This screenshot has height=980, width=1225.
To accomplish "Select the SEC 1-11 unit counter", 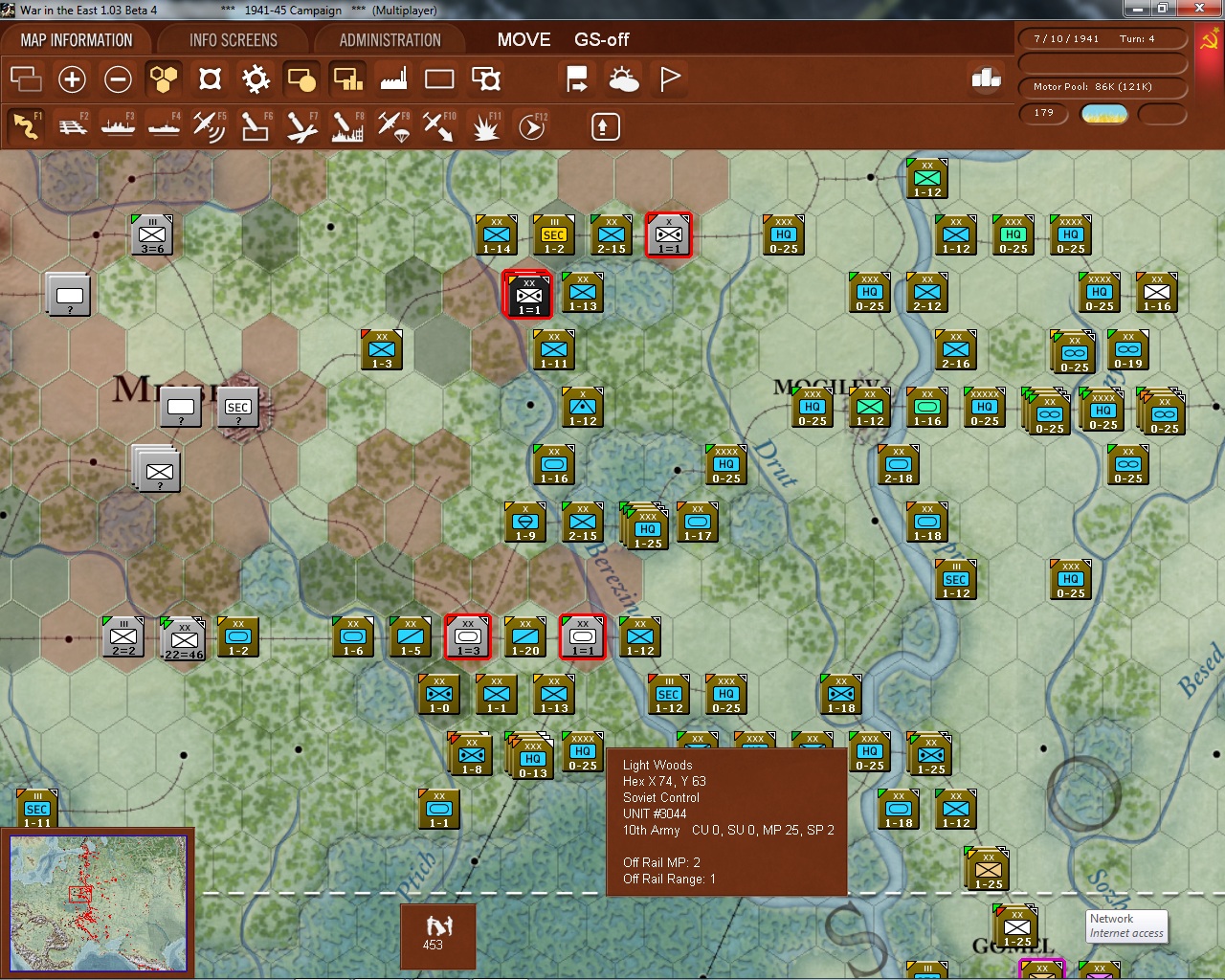I will tap(37, 809).
